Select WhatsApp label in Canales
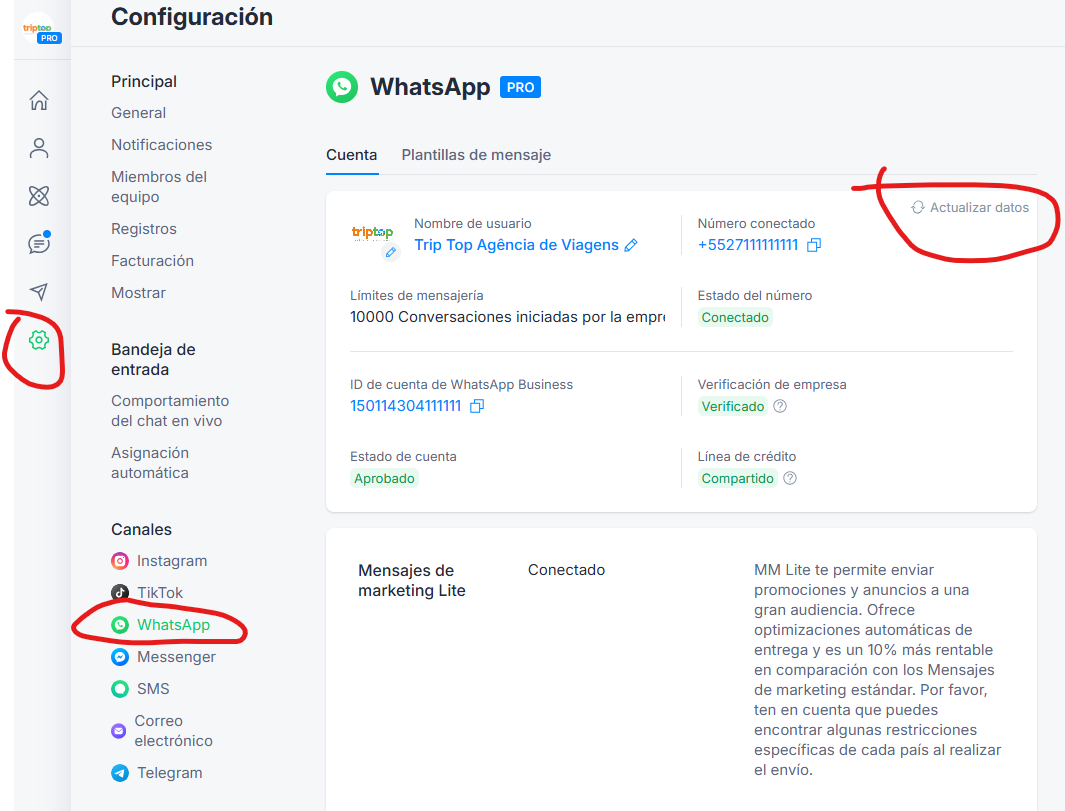Image resolution: width=1065 pixels, height=811 pixels. (x=173, y=625)
